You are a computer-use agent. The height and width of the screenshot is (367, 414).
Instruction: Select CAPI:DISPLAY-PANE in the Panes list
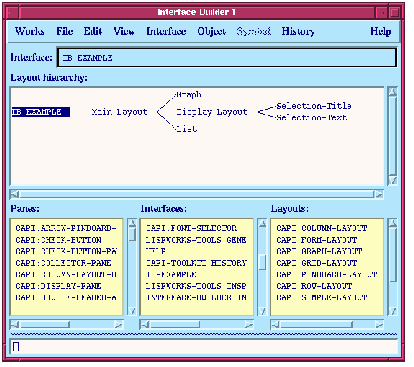(58, 286)
